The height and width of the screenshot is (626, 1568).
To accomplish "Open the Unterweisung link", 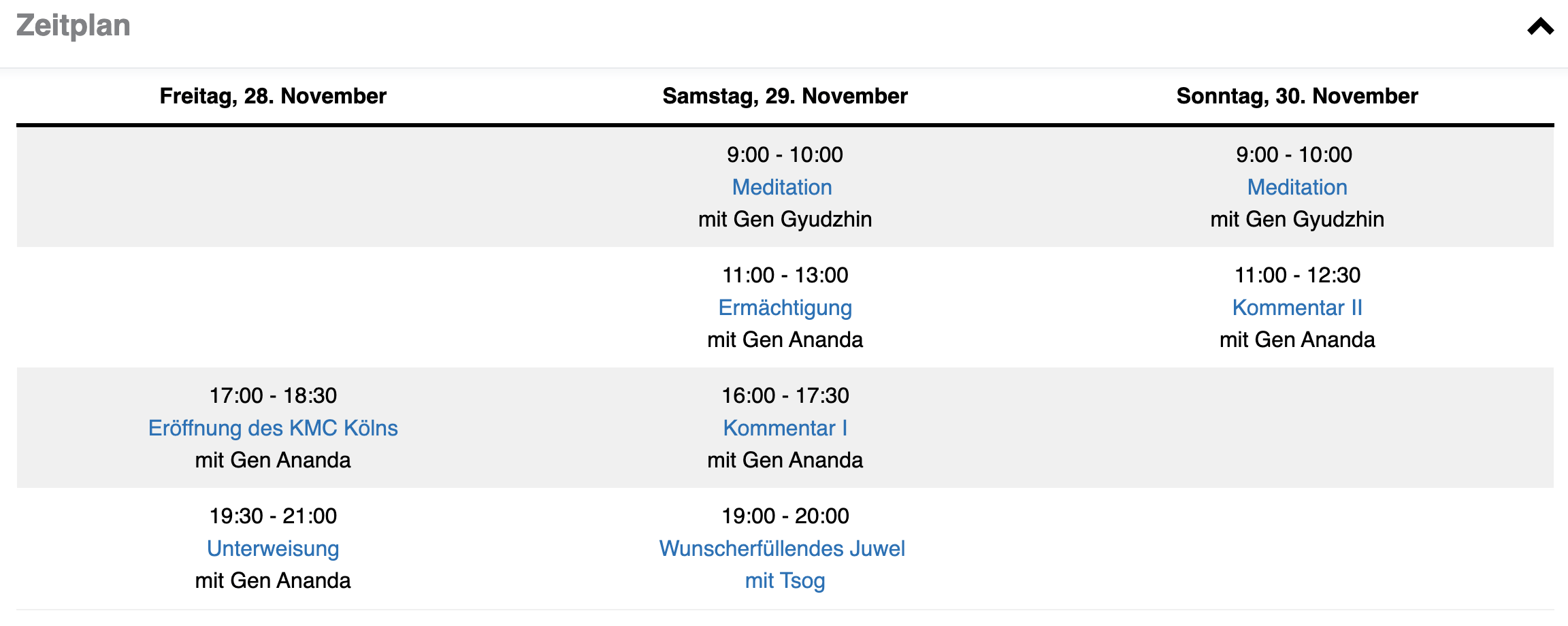I will tap(273, 548).
